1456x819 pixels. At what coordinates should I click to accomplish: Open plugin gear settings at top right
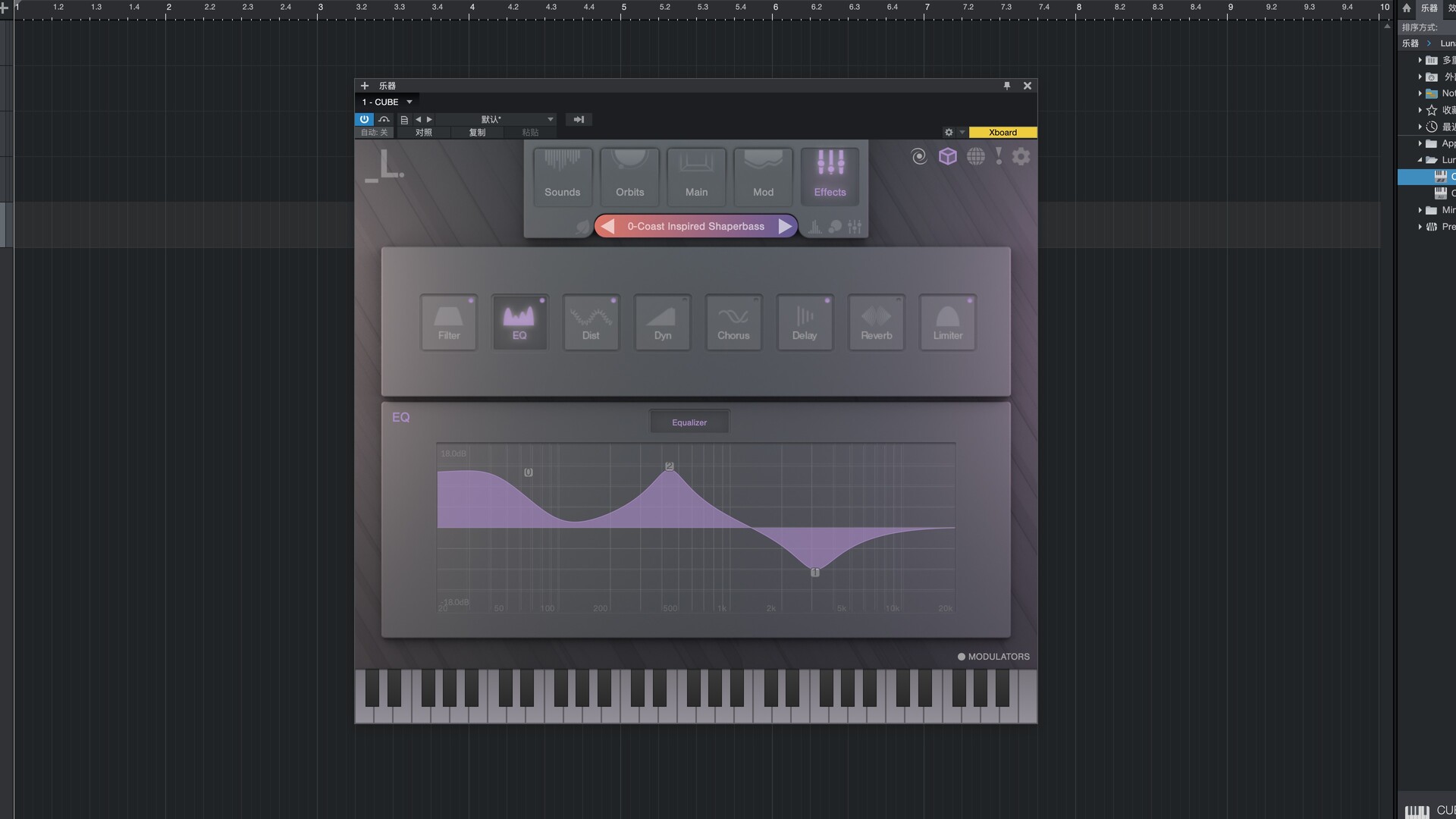coord(1021,156)
